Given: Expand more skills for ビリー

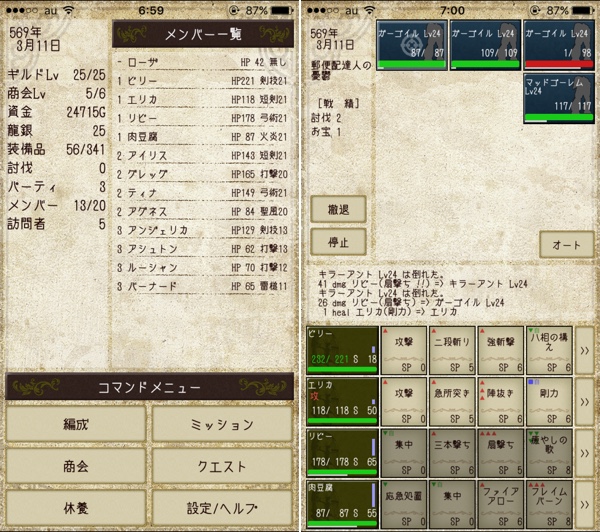Looking at the screenshot, I should [x=585, y=350].
